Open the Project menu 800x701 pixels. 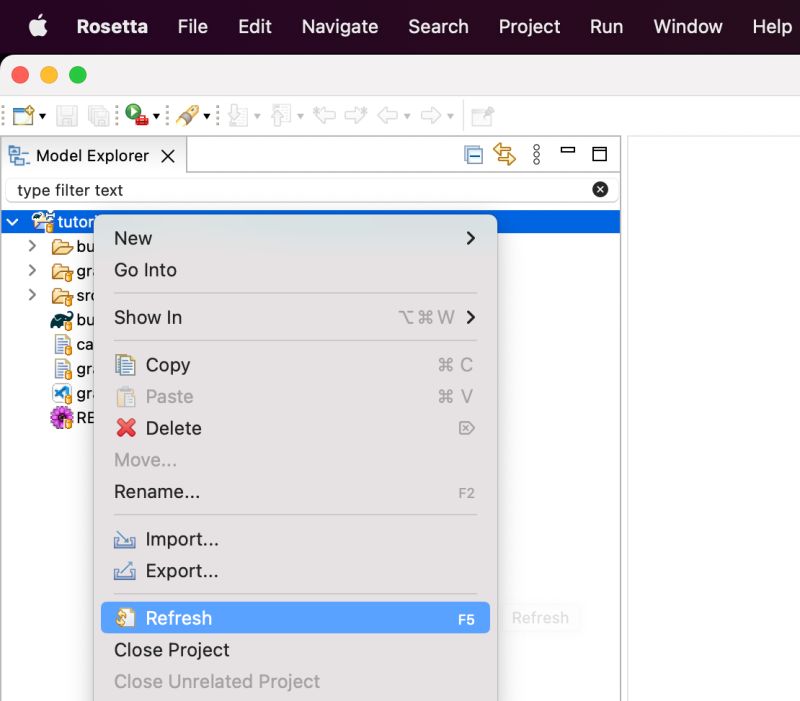530,27
